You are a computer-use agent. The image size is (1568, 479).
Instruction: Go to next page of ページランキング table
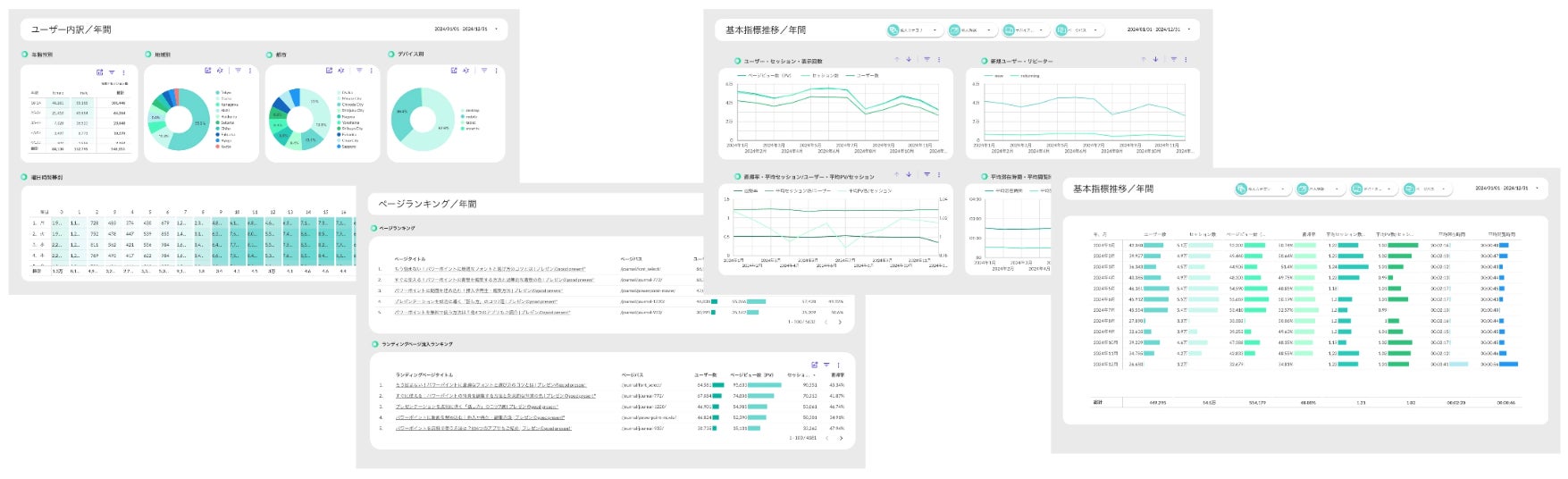840,322
